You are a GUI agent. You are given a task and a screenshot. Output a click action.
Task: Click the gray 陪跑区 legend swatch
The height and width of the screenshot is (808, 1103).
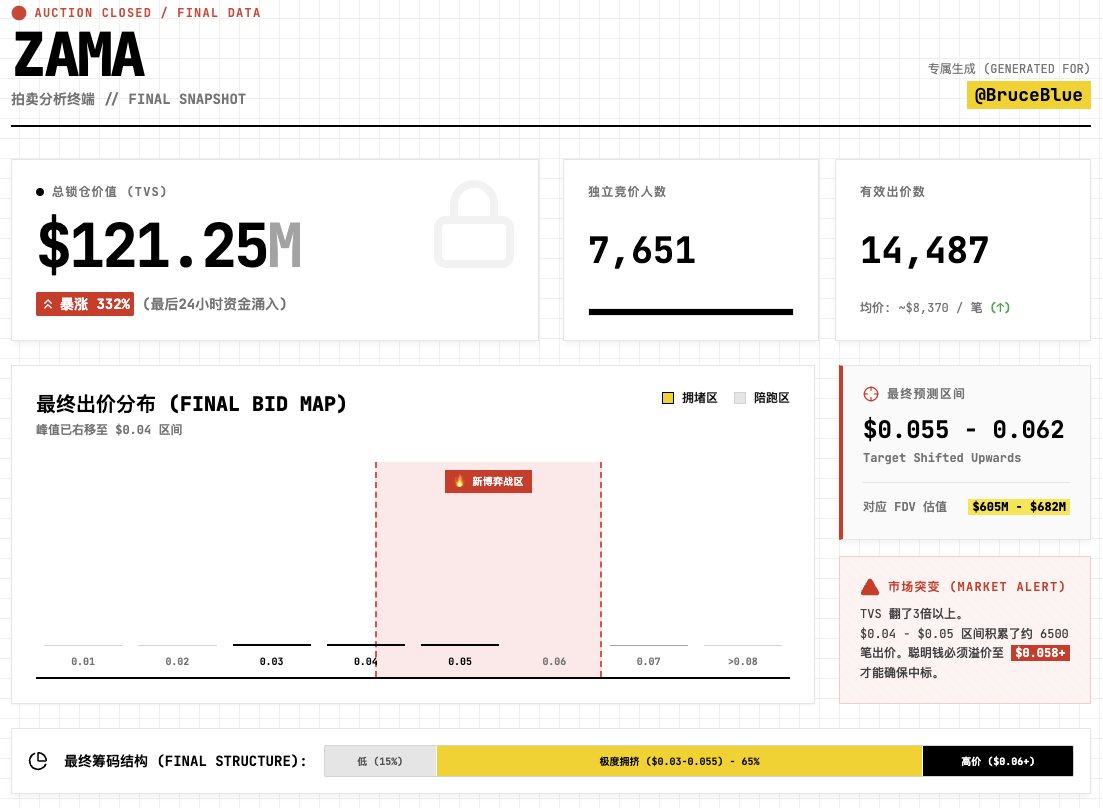point(740,398)
